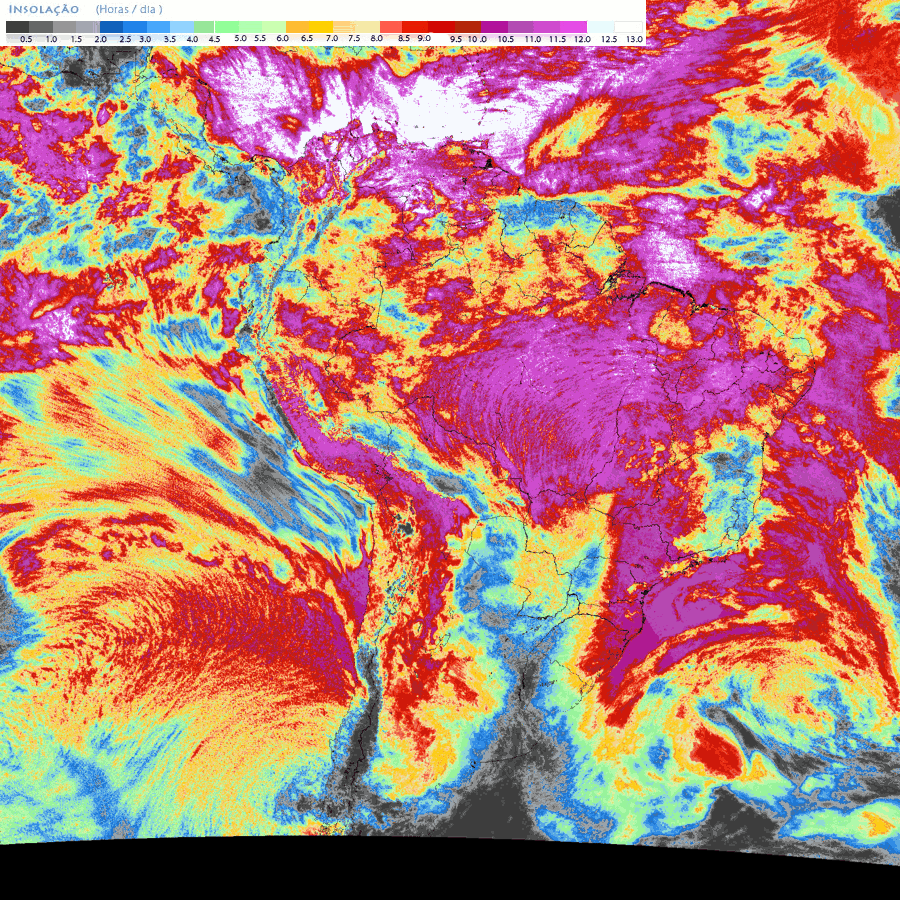The image size is (900, 900).
Task: Click the '6.0' legend value
Action: point(282,38)
